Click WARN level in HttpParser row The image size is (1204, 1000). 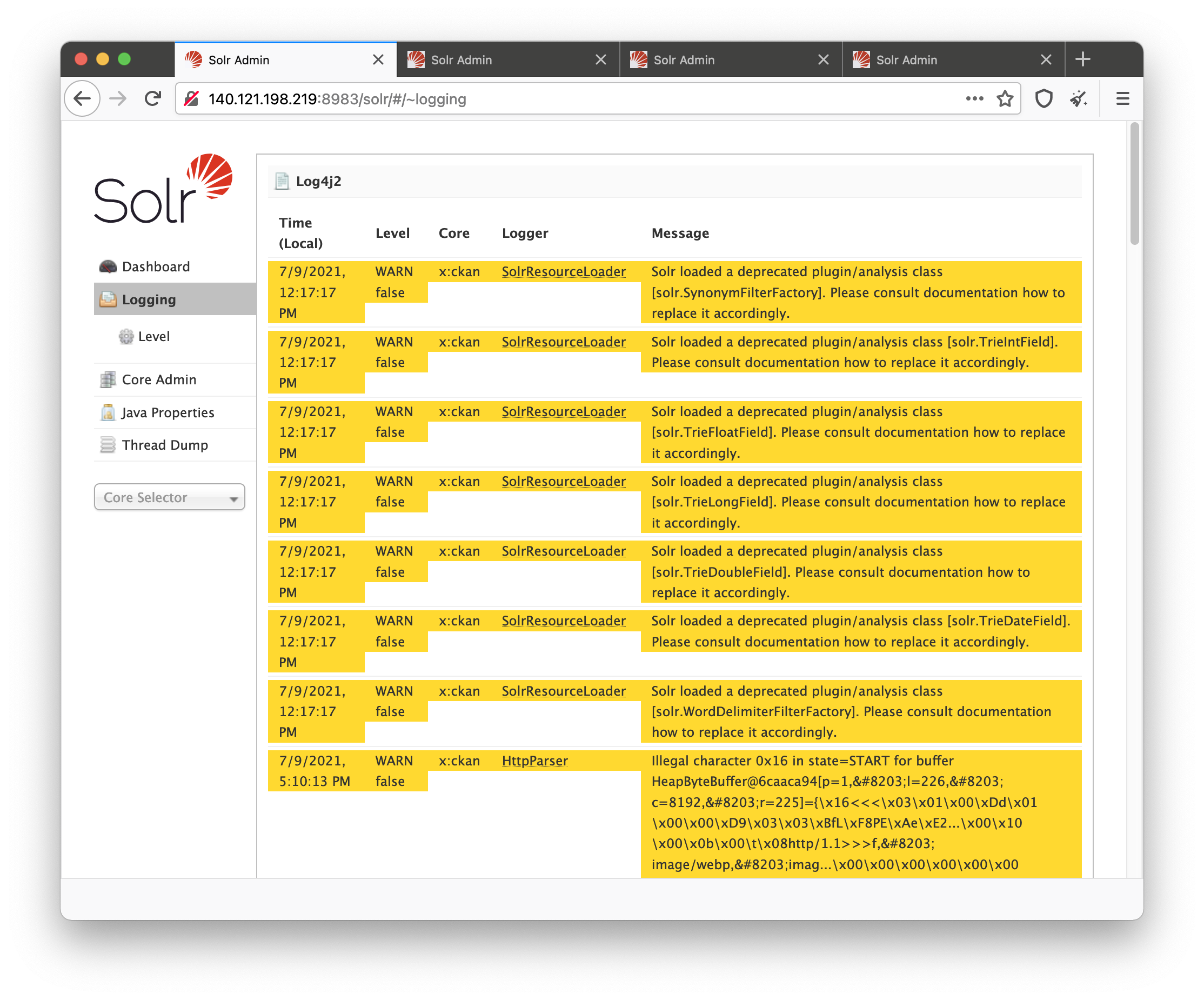coord(394,761)
